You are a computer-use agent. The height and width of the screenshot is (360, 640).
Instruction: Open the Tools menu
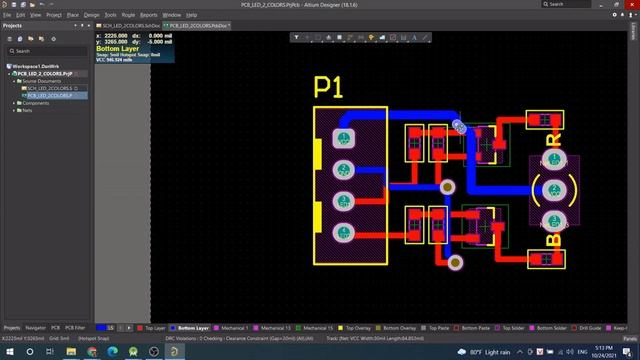pyautogui.click(x=110, y=15)
